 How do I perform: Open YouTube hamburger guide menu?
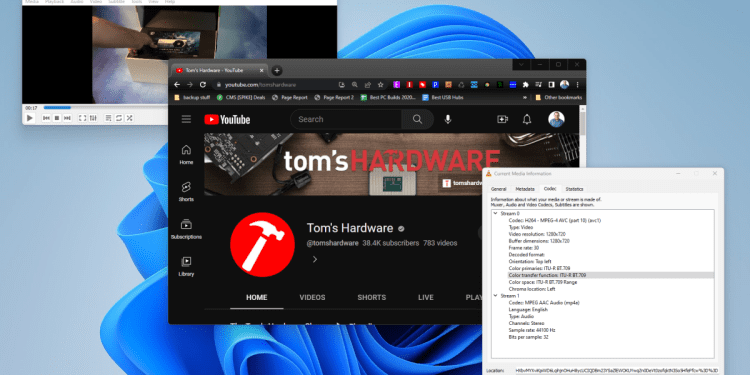pos(186,119)
